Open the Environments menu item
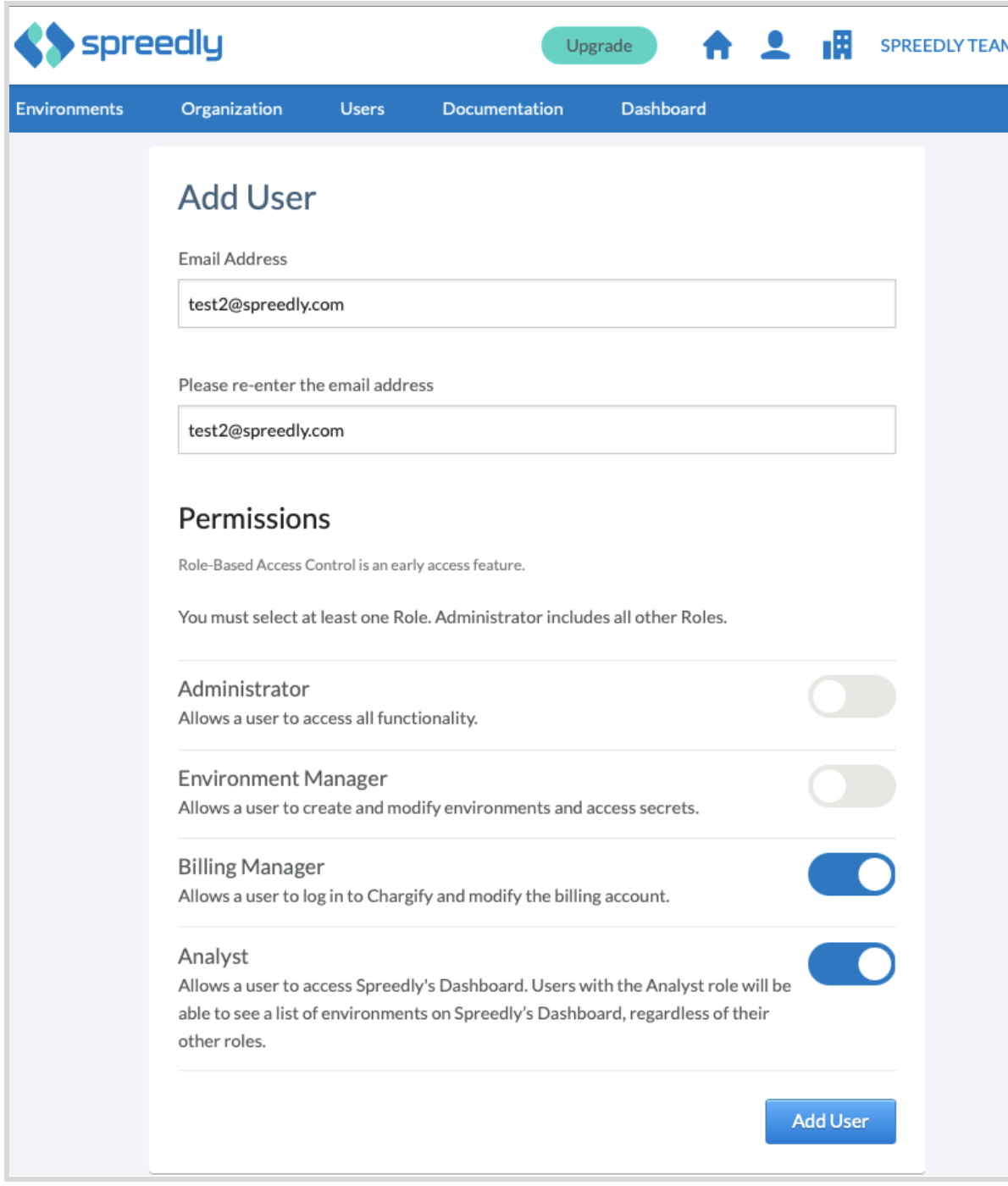The height and width of the screenshot is (1186, 1008). coord(69,108)
